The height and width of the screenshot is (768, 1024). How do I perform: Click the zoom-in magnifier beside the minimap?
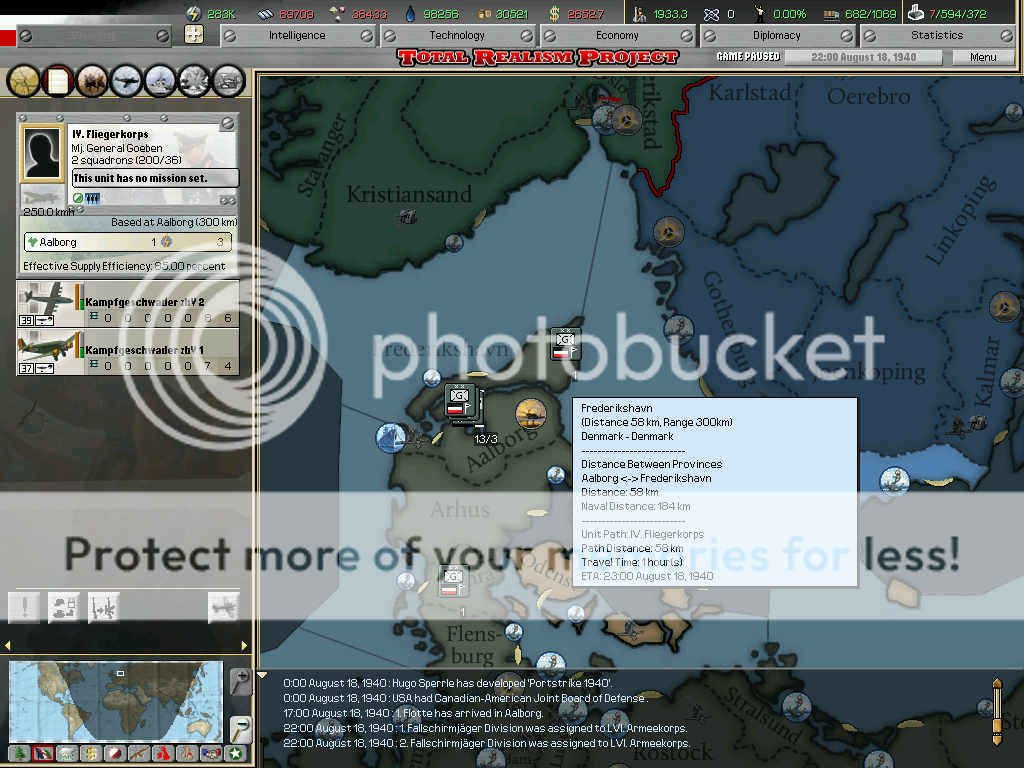pyautogui.click(x=240, y=683)
